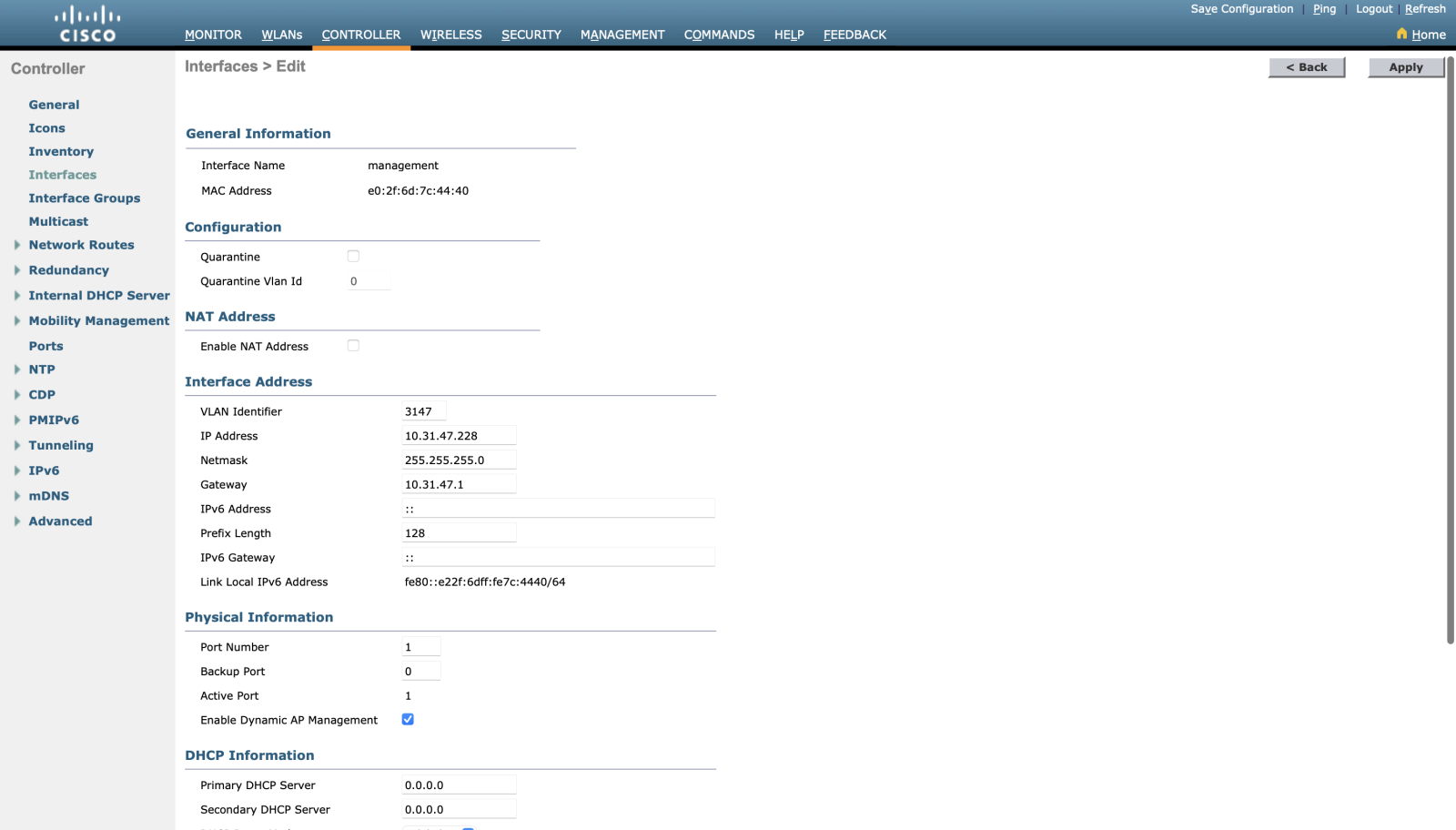Expand the Advanced sidebar arrow
Viewport: 1456px width, 830px height.
tap(17, 521)
